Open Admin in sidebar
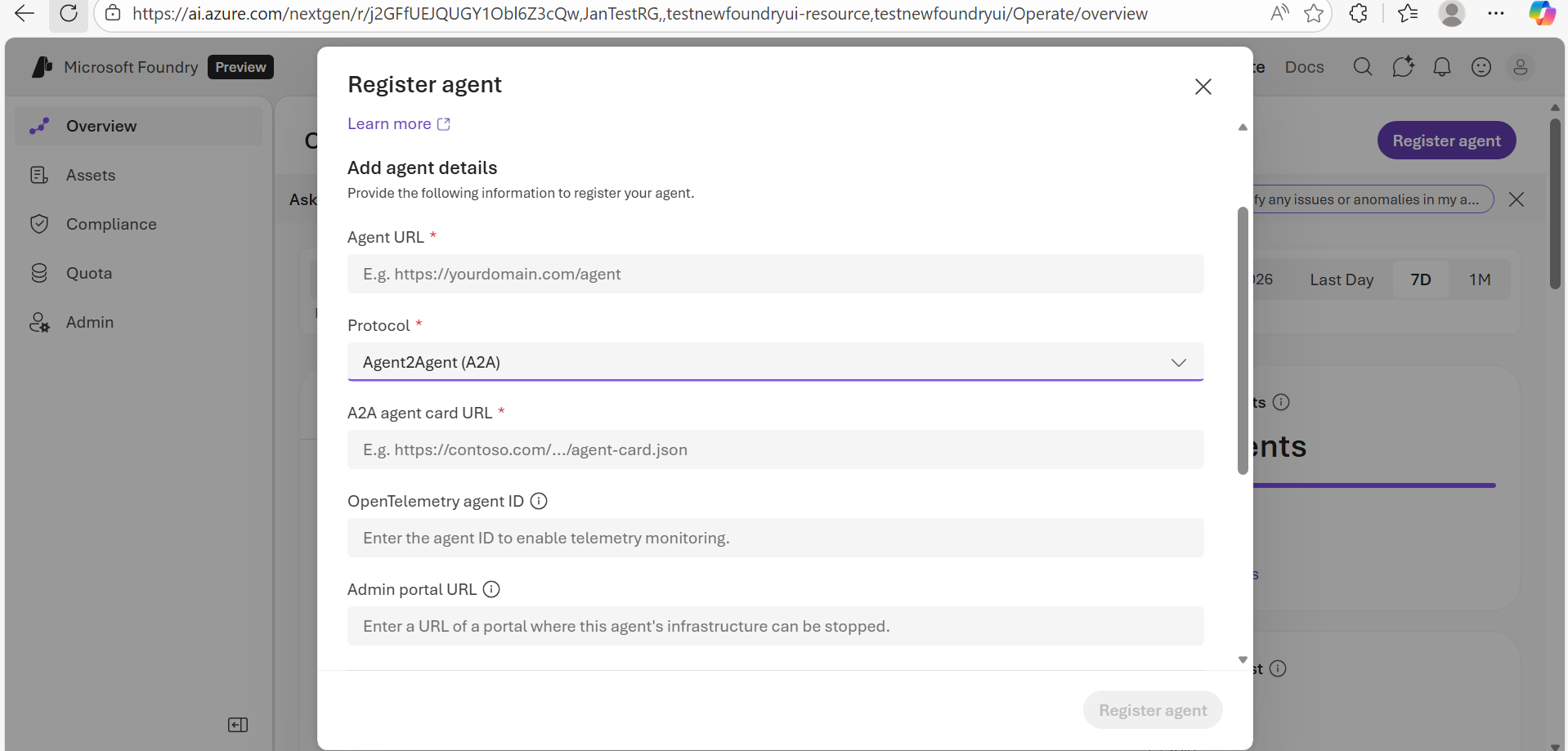The image size is (1568, 751). click(139, 322)
